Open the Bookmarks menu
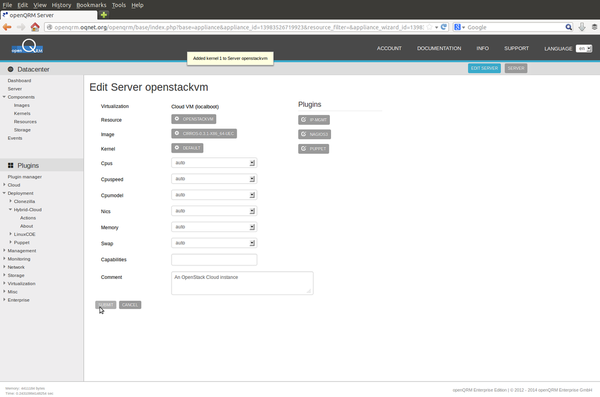This screenshot has height=397, width=600. 91,5
